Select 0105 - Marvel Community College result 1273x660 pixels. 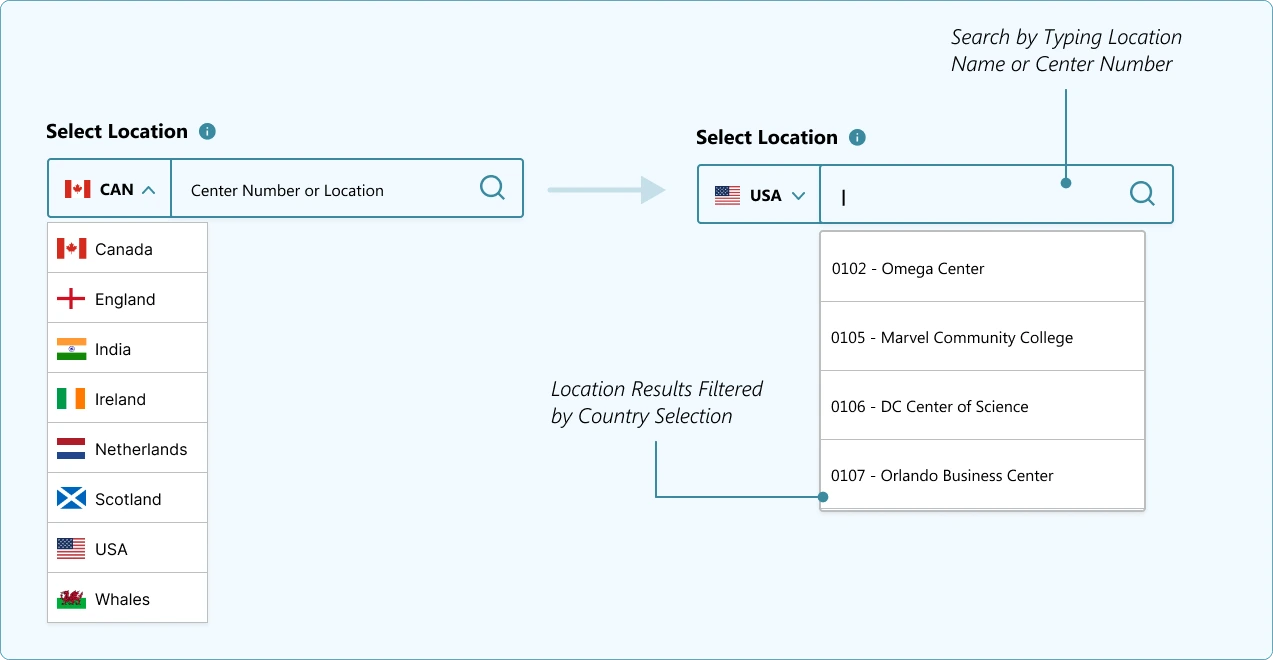point(982,336)
